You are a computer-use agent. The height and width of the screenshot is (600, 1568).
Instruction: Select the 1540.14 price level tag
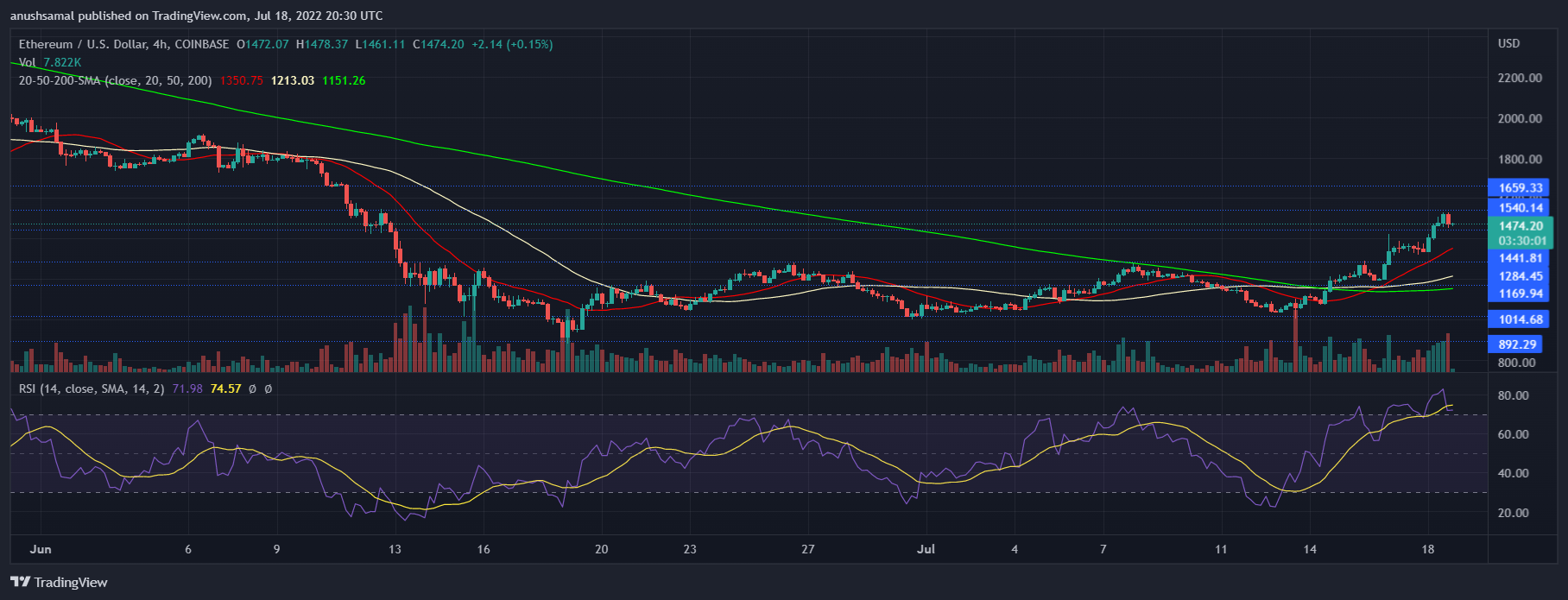click(x=1521, y=208)
